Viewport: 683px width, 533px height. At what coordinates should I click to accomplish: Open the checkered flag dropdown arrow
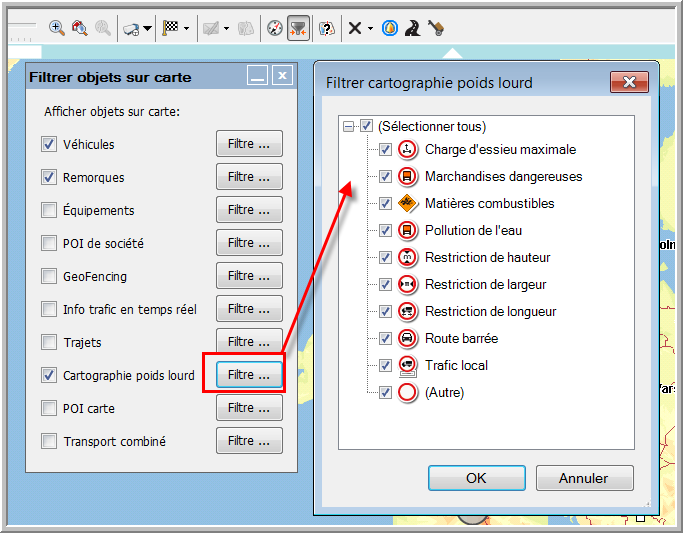click(x=186, y=29)
